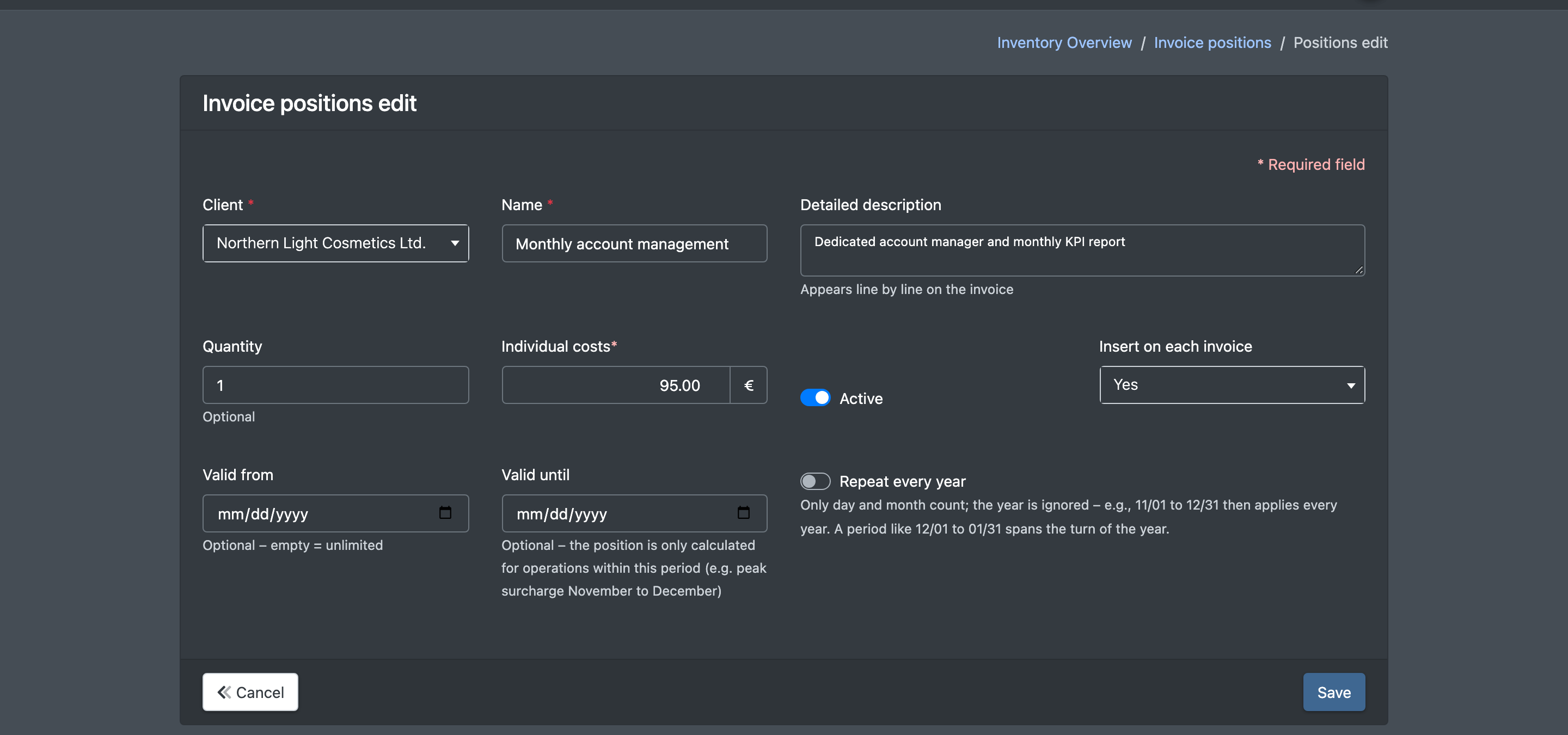Save the invoice position
The image size is (1568, 735).
coord(1334,692)
